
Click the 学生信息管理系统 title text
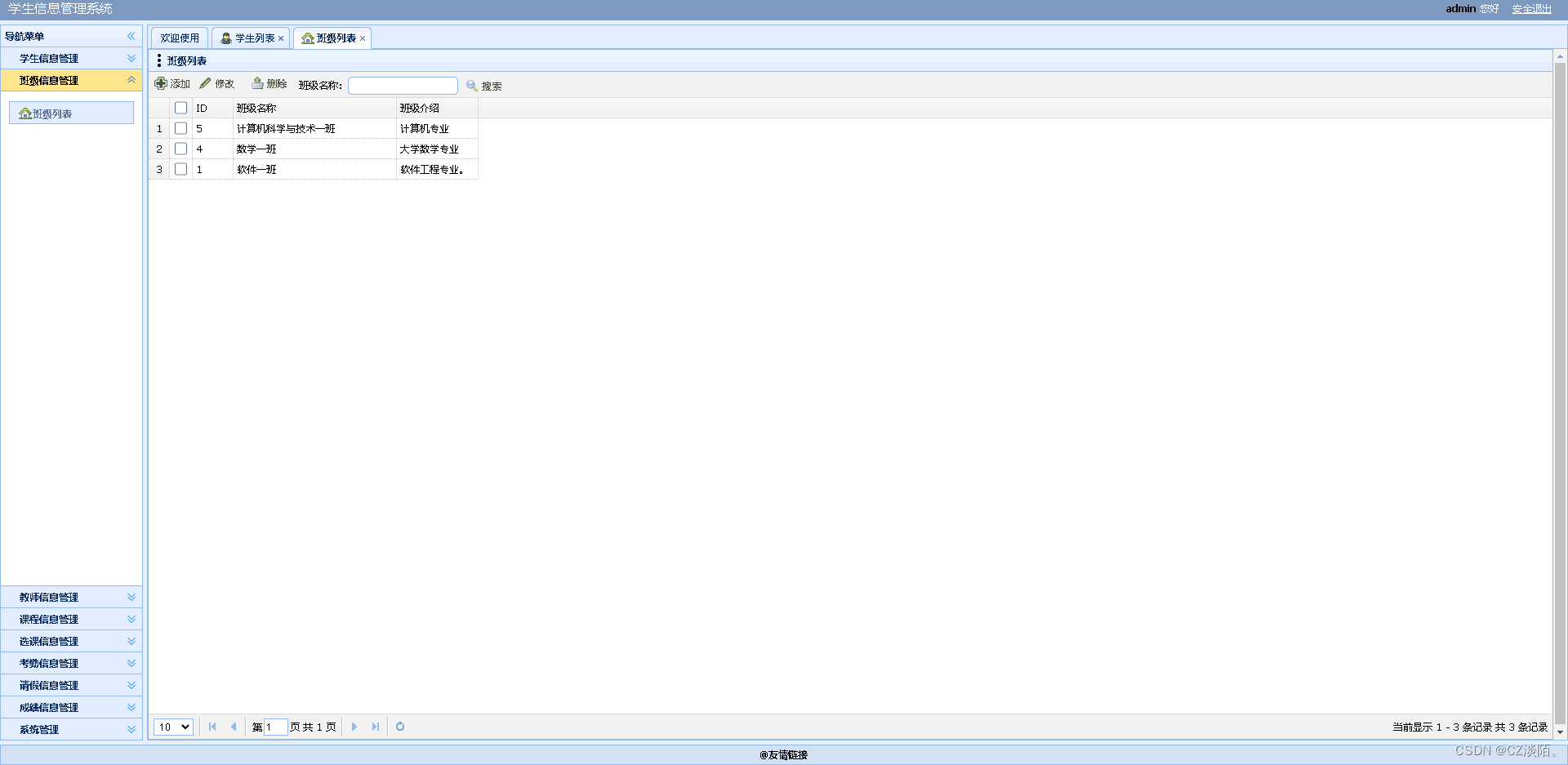click(60, 8)
